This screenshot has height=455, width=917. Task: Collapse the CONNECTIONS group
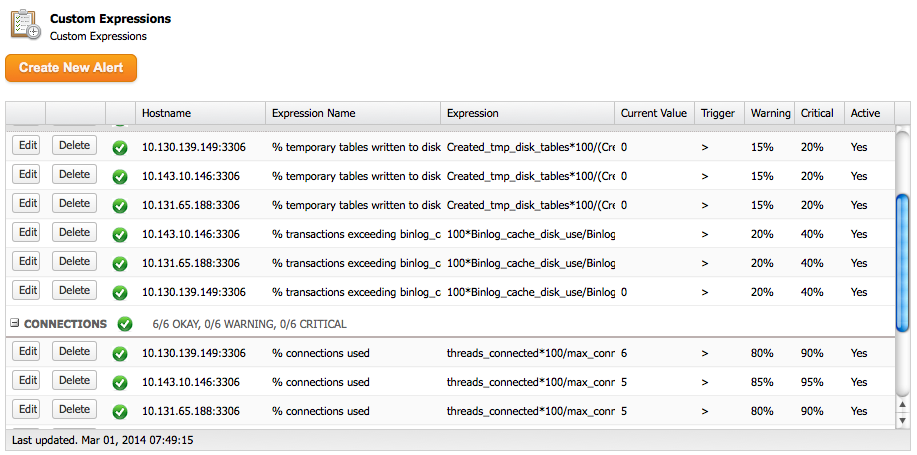point(15,324)
